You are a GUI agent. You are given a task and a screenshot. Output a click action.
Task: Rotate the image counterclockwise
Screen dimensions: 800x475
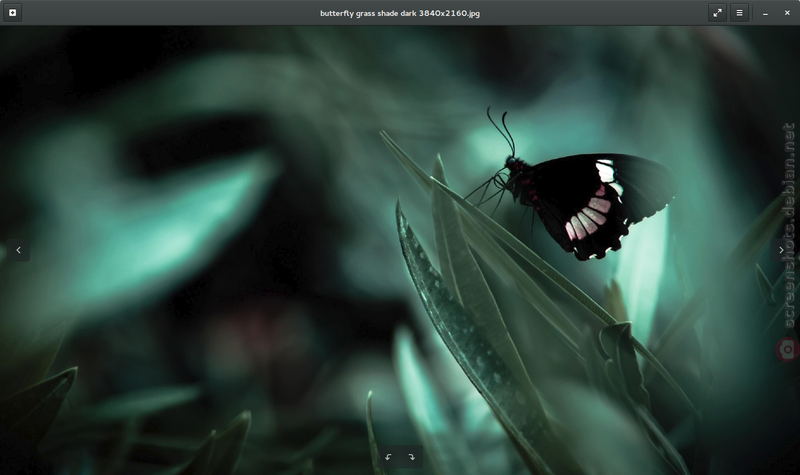(x=388, y=457)
